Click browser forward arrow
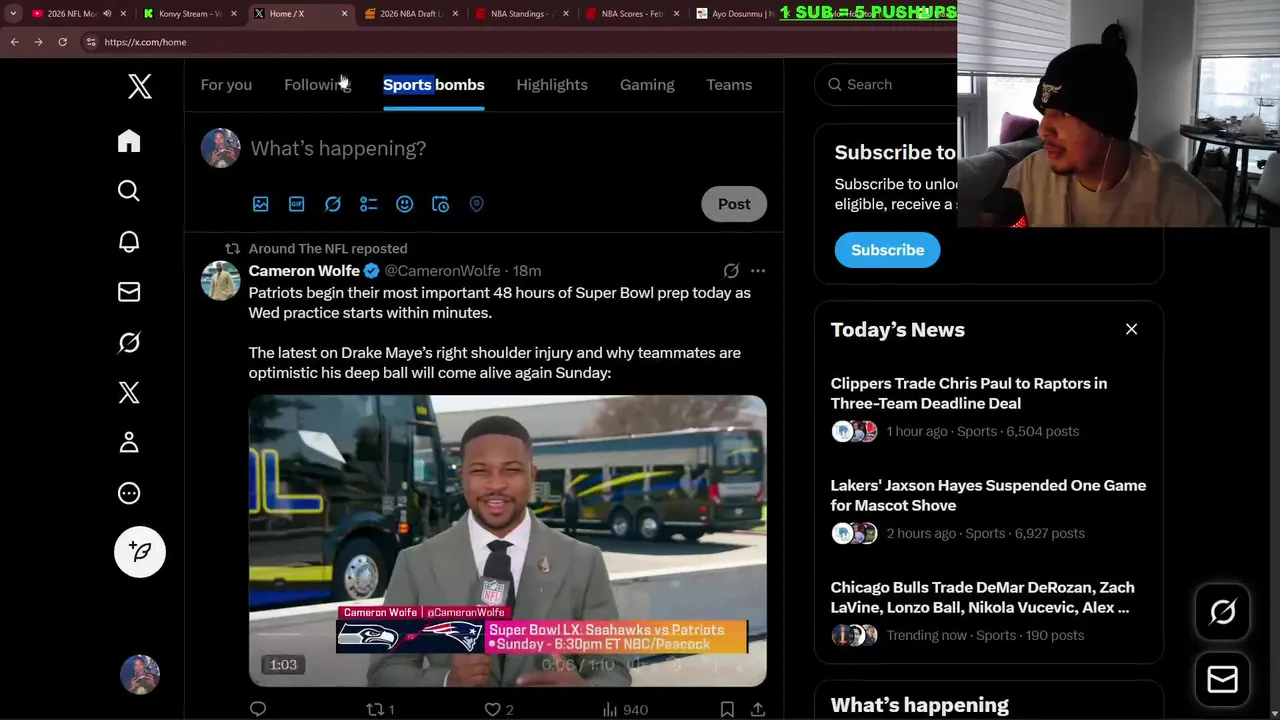1280x720 pixels. (38, 42)
